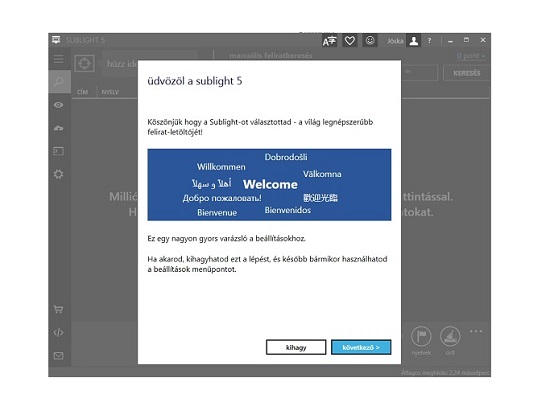Viewport: 550px width, 419px height.
Task: Open settings gear in sidebar
Action: (x=59, y=174)
